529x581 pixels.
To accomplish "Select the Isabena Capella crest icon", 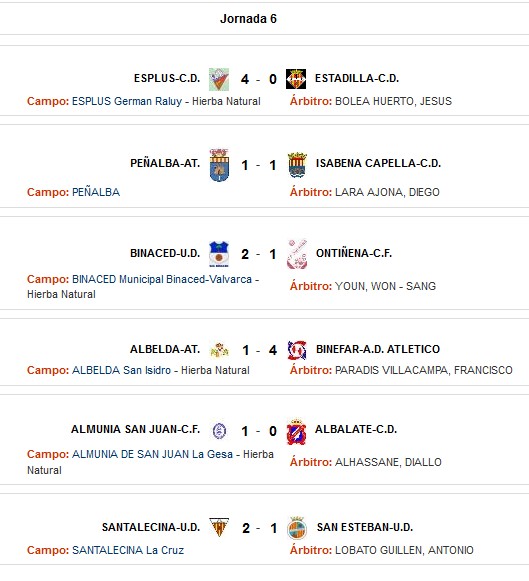I will pyautogui.click(x=297, y=165).
